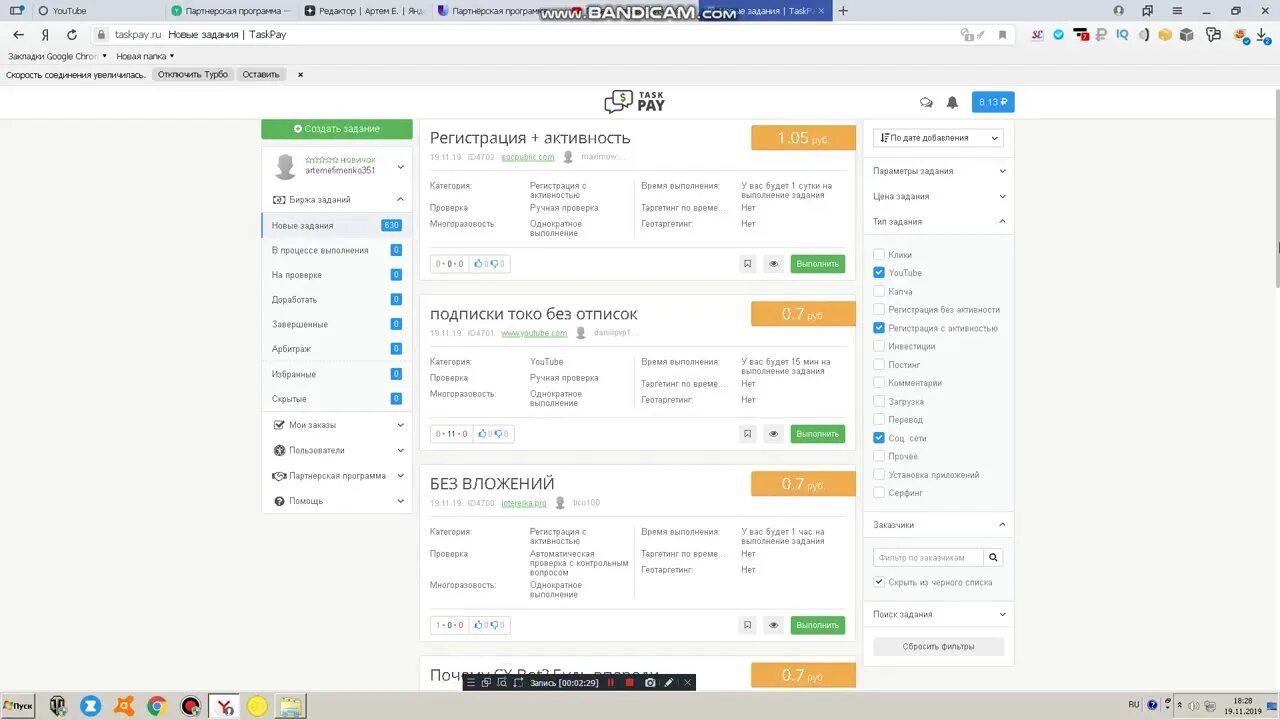
Task: Click the TaskPay logo
Action: 634,102
